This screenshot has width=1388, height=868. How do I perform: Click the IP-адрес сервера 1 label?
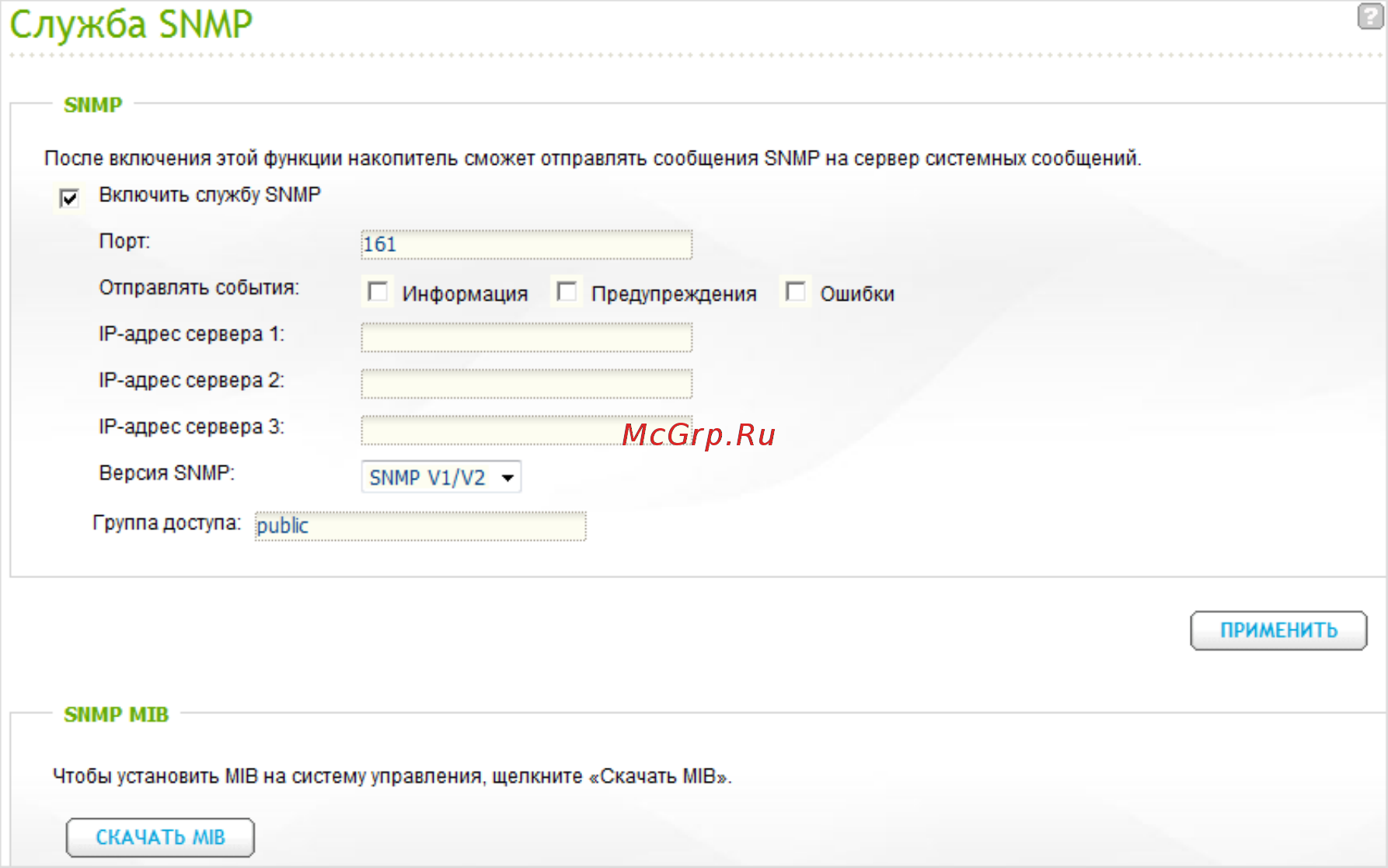(191, 334)
